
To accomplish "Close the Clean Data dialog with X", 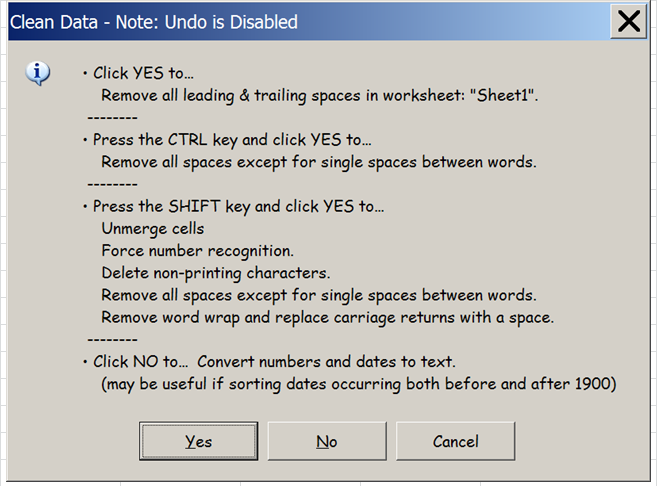I will click(629, 21).
